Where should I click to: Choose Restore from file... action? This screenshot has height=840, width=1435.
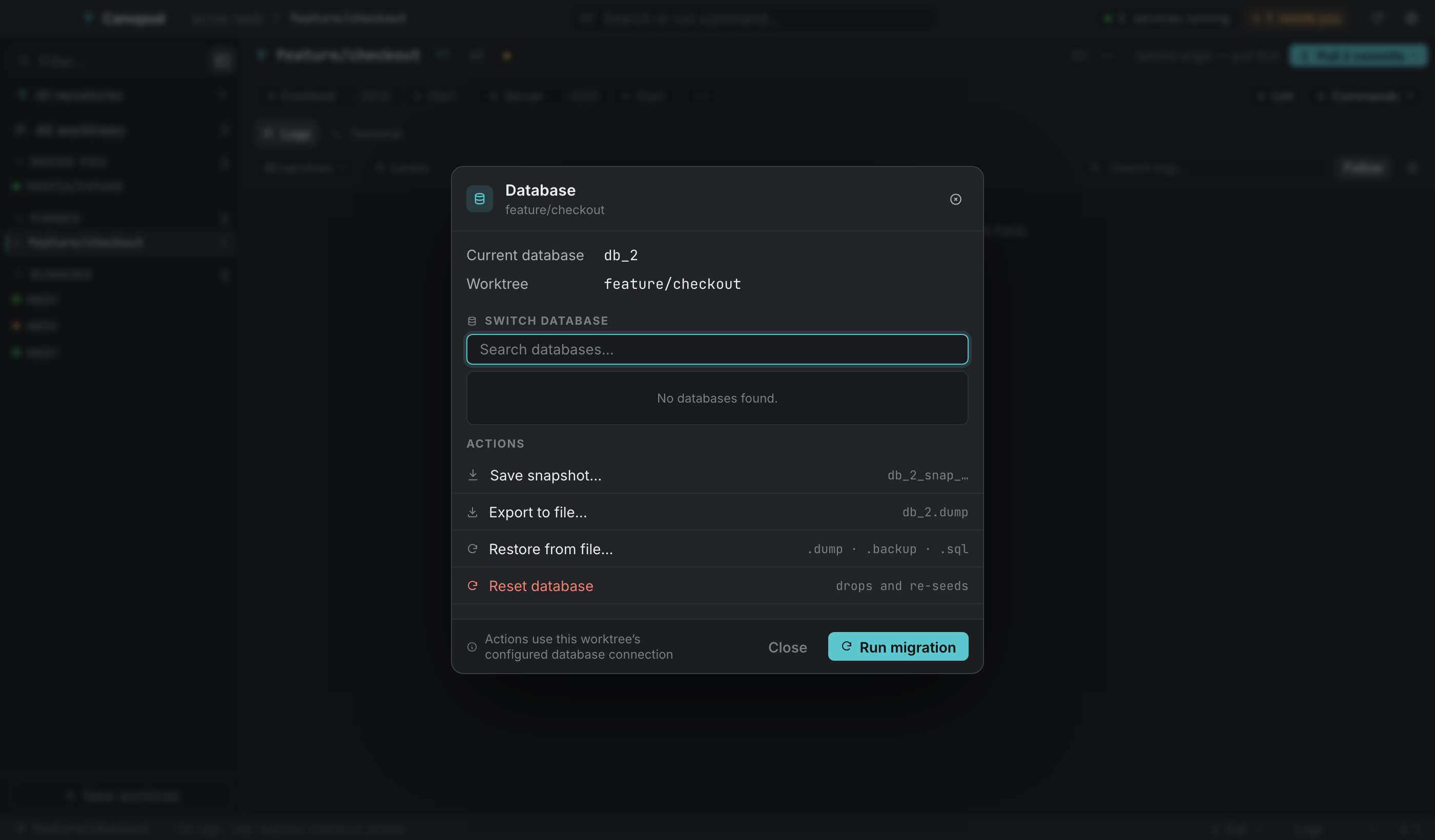pos(717,549)
